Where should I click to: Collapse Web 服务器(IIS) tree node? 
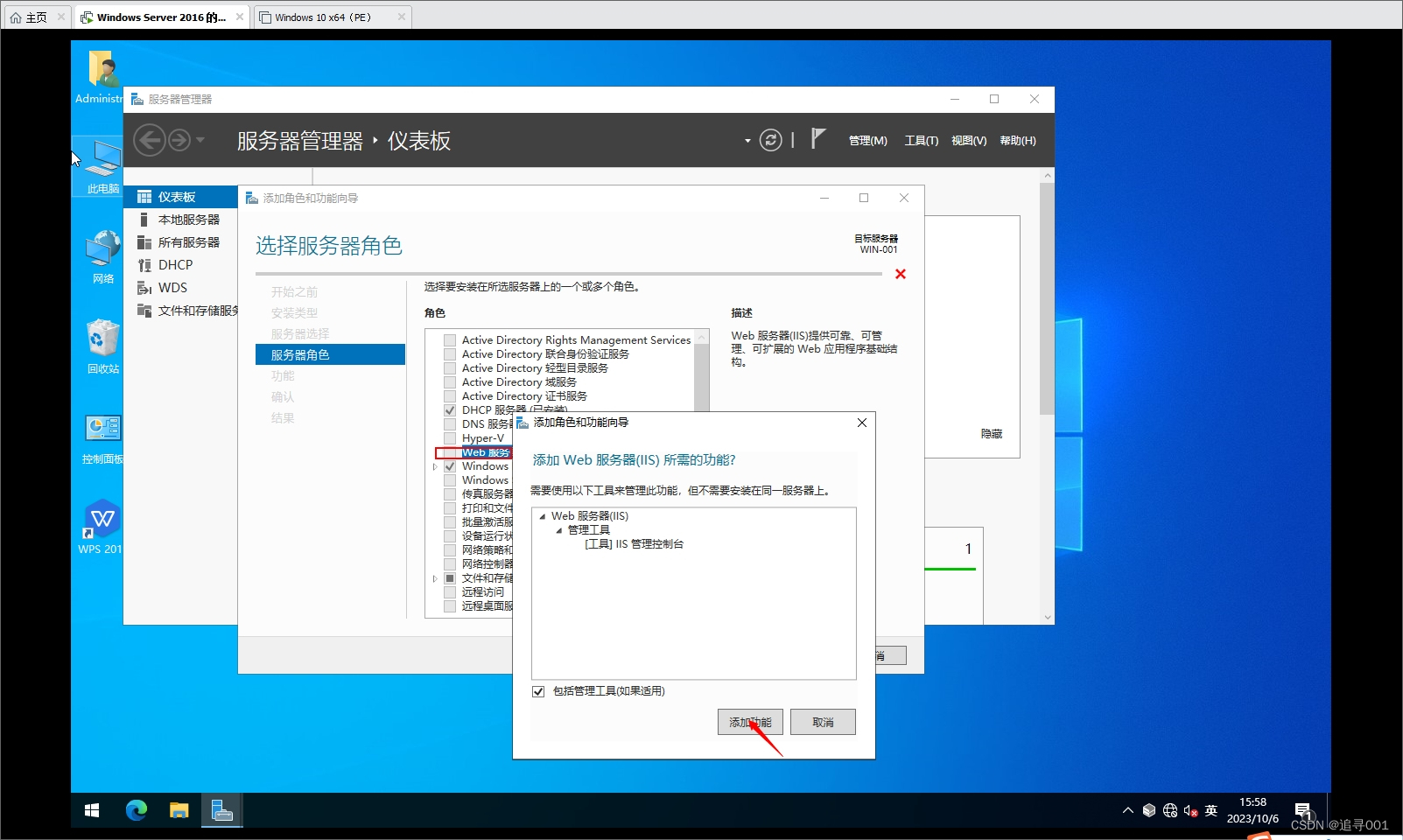[543, 516]
